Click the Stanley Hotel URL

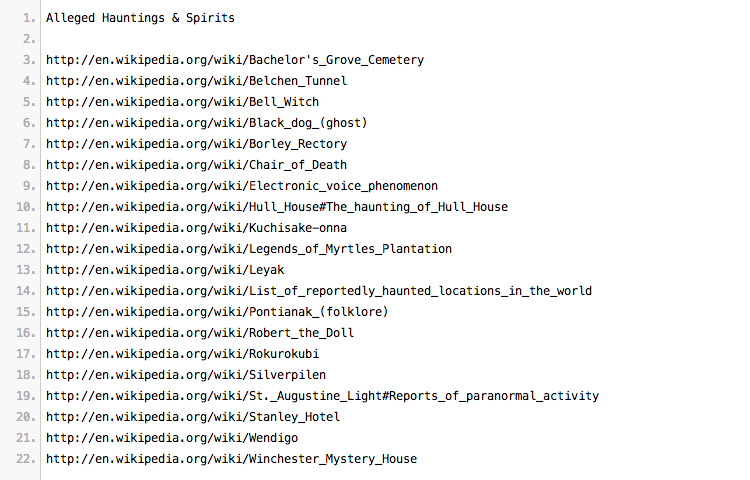point(193,417)
